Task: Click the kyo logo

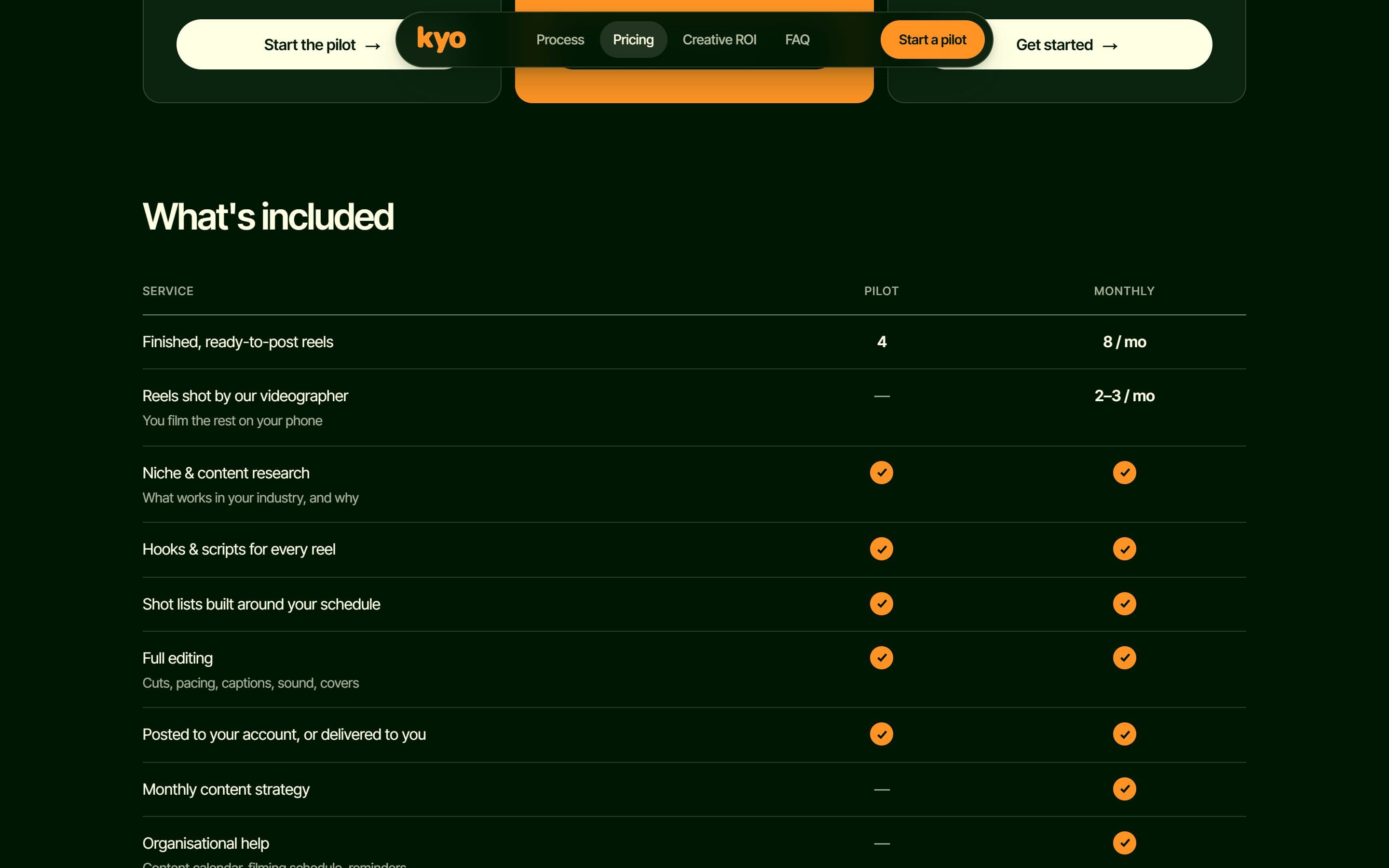Action: point(441,39)
